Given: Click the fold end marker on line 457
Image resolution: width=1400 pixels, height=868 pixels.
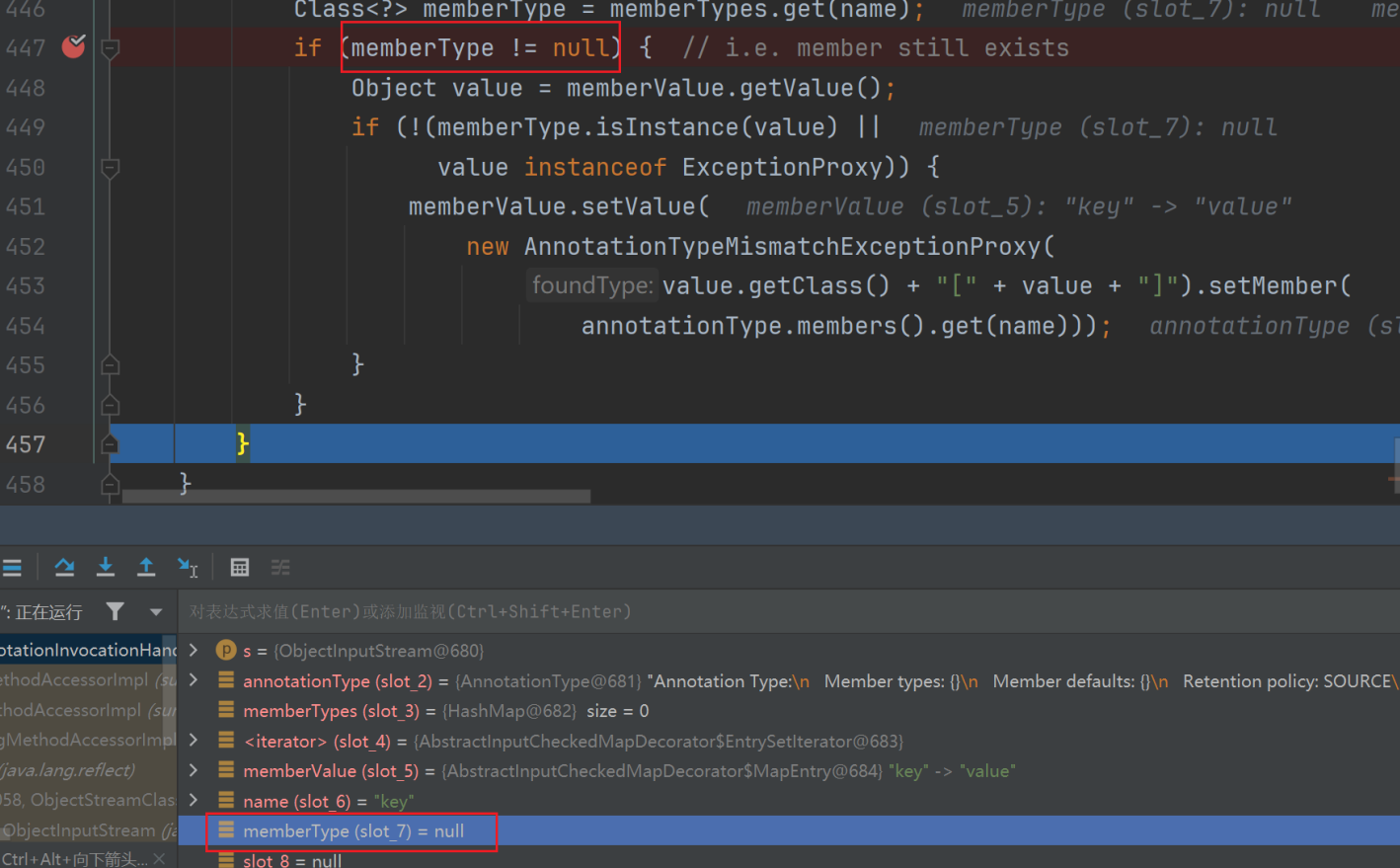Looking at the screenshot, I should 111,444.
